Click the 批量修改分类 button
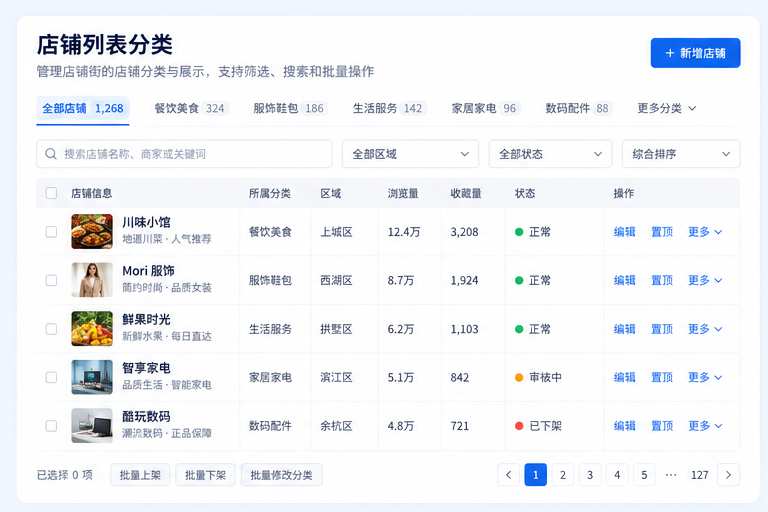768x512 pixels. point(281,475)
